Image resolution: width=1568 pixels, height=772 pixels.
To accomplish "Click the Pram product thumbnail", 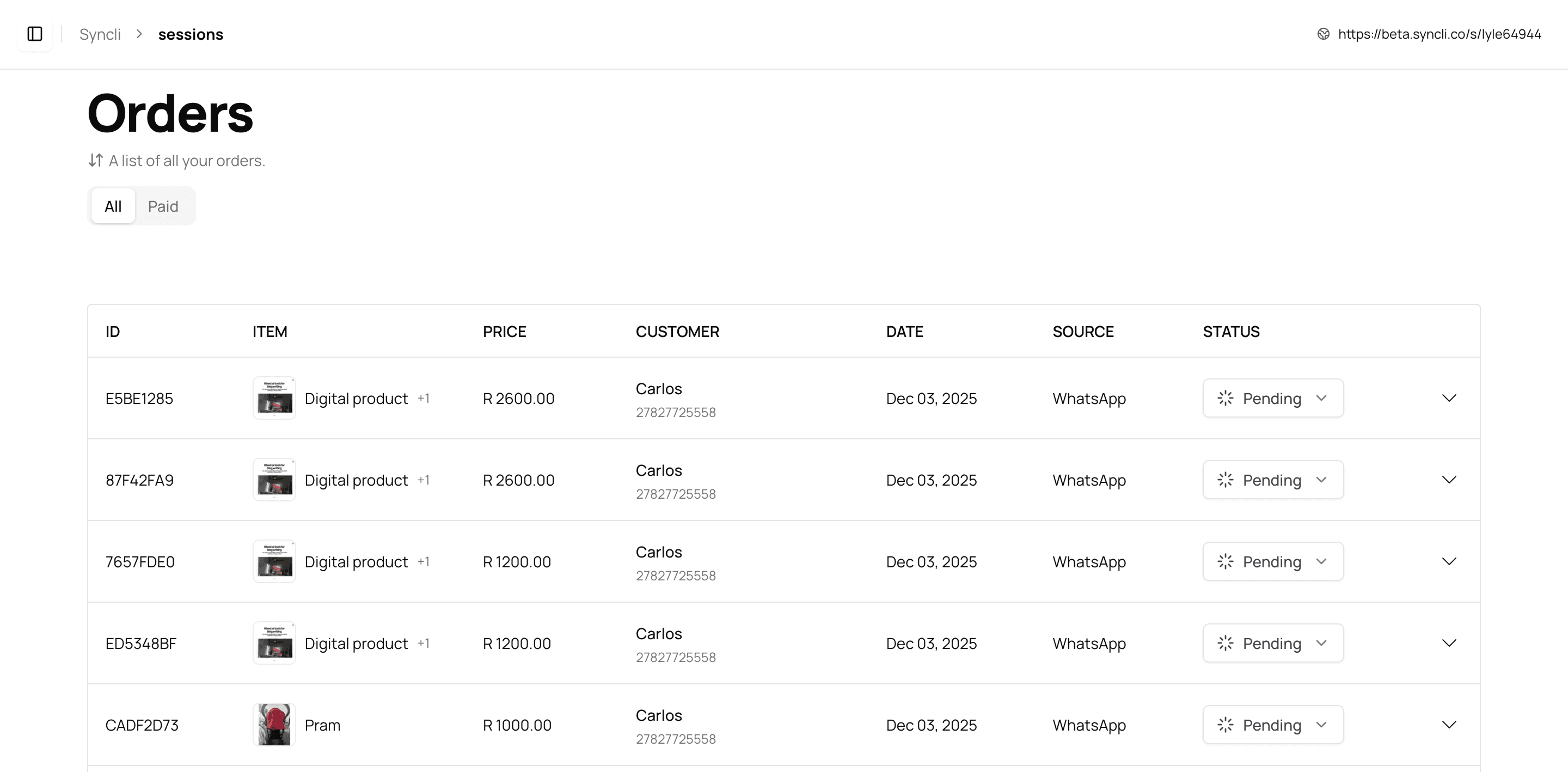I will (274, 725).
